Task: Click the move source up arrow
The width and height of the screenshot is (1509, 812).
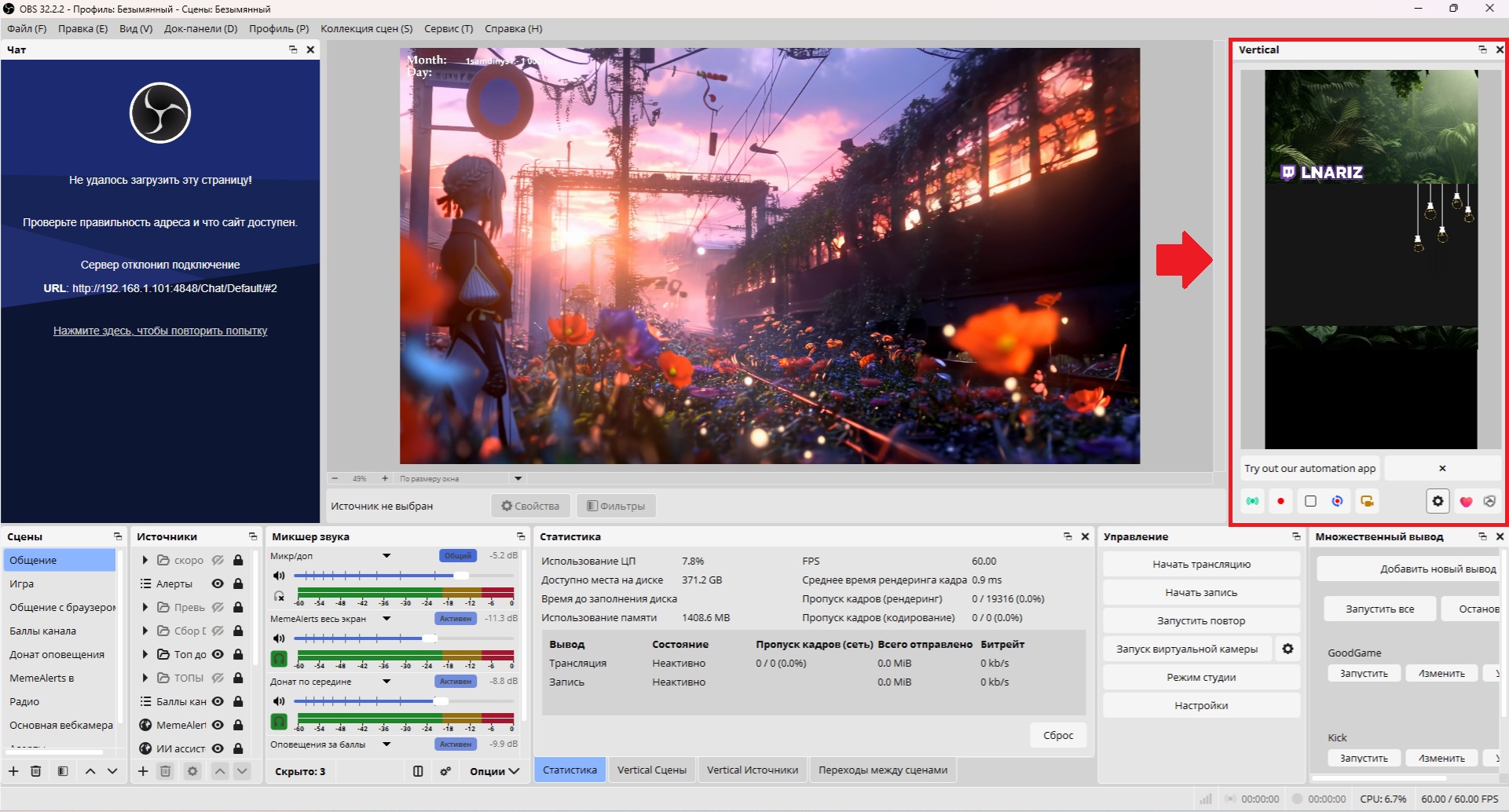Action: [x=220, y=771]
